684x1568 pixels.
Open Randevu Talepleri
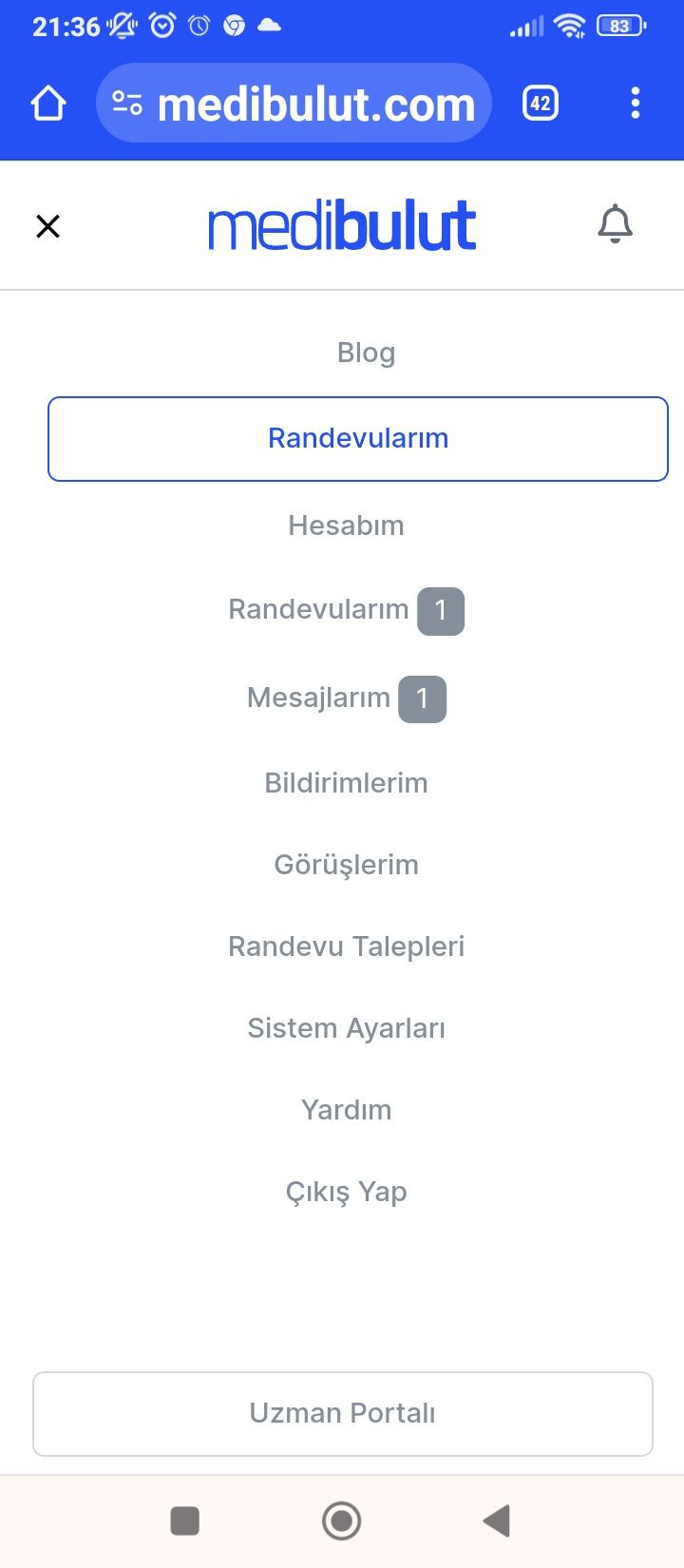[346, 947]
